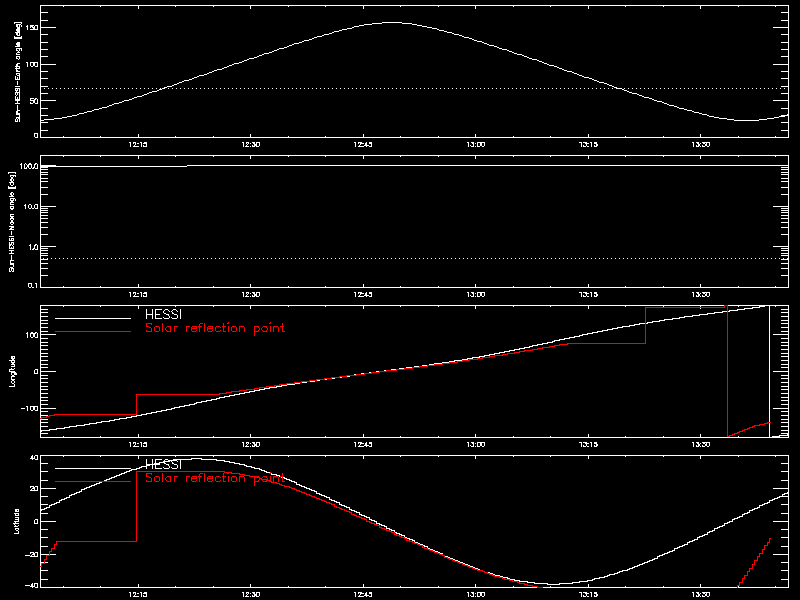This screenshot has height=600, width=800.
Task: Click tick value -20 on Latitude axis
Action: pyautogui.click(x=32, y=555)
